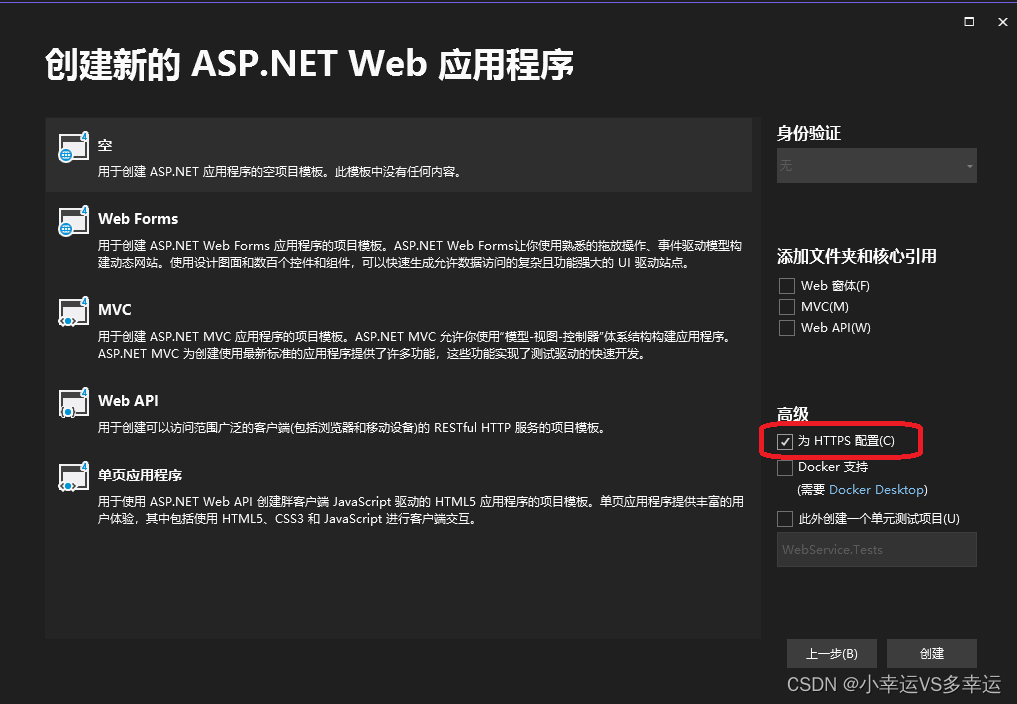Click the 单页应用程序 description text
1017x704 pixels.
[x=420, y=510]
